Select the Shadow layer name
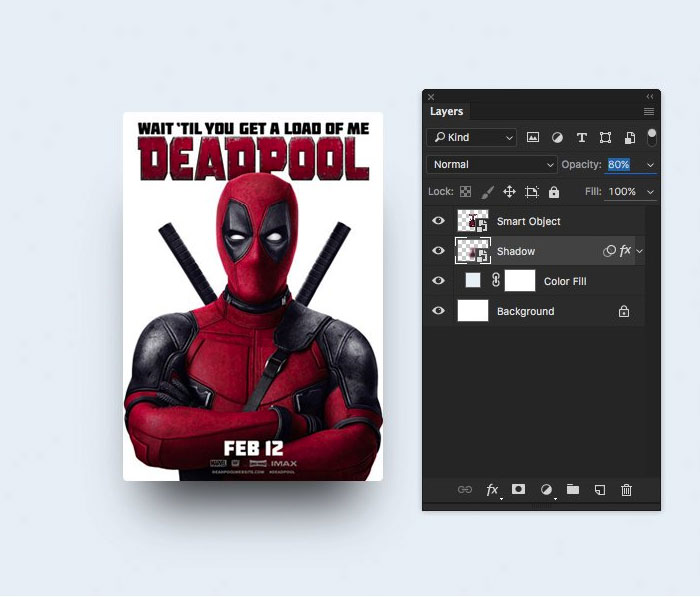Screen dimensions: 700x597 click(x=516, y=251)
